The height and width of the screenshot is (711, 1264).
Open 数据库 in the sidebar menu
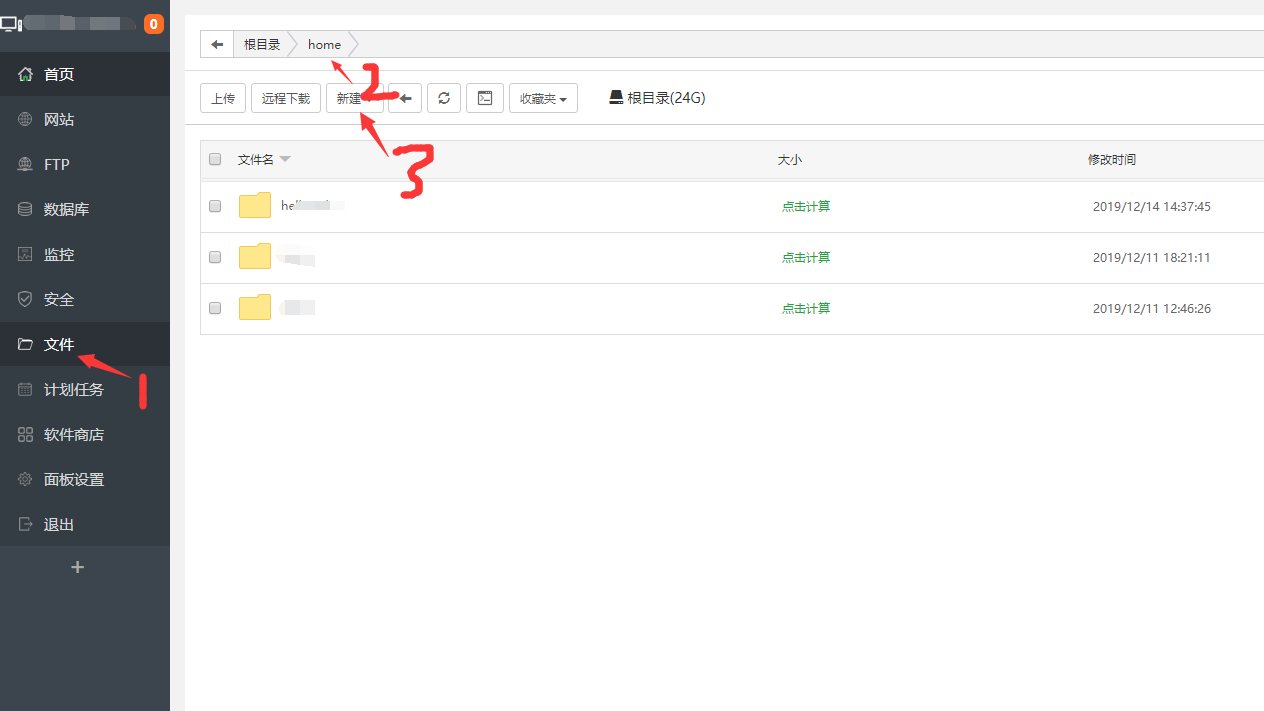click(66, 209)
